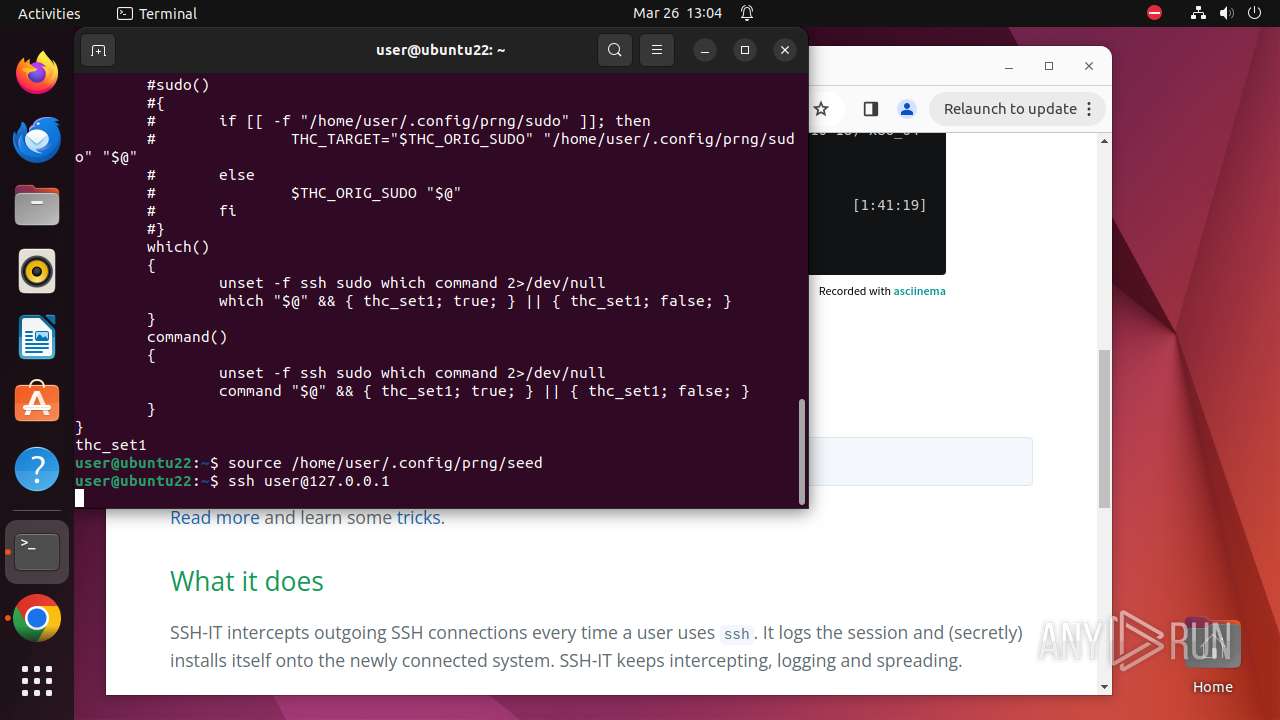Close the terminal window
The width and height of the screenshot is (1280, 720).
point(785,50)
